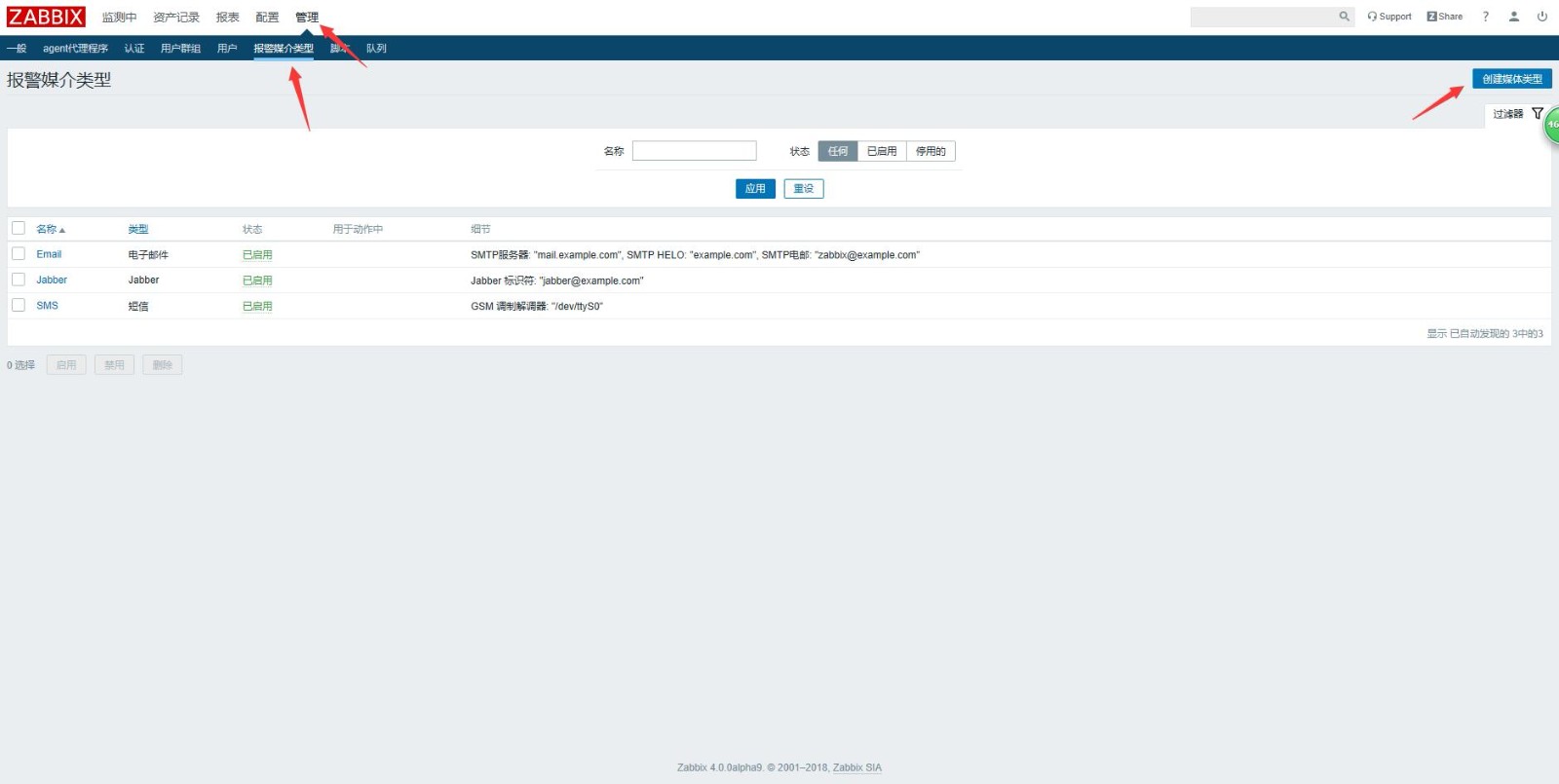
Task: Select the 停用的 status filter option
Action: [x=931, y=151]
